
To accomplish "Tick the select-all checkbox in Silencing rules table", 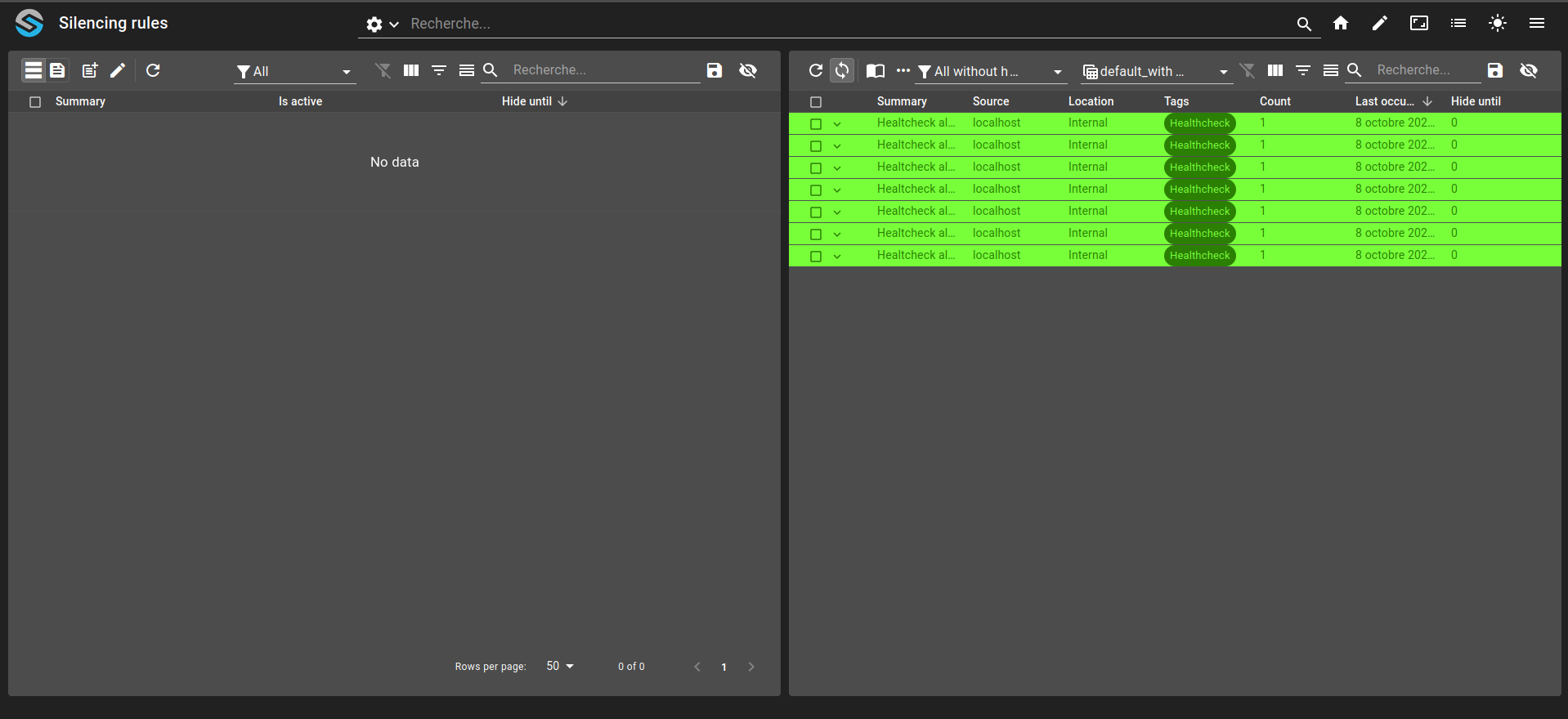I will [x=35, y=102].
